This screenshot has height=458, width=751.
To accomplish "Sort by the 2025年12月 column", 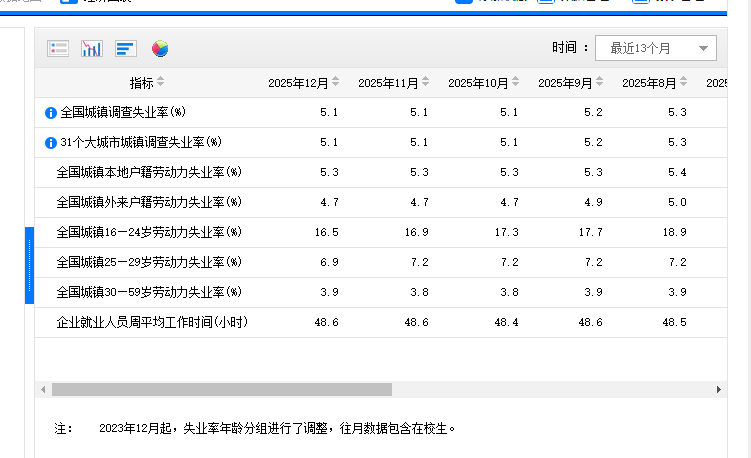I will pyautogui.click(x=336, y=81).
